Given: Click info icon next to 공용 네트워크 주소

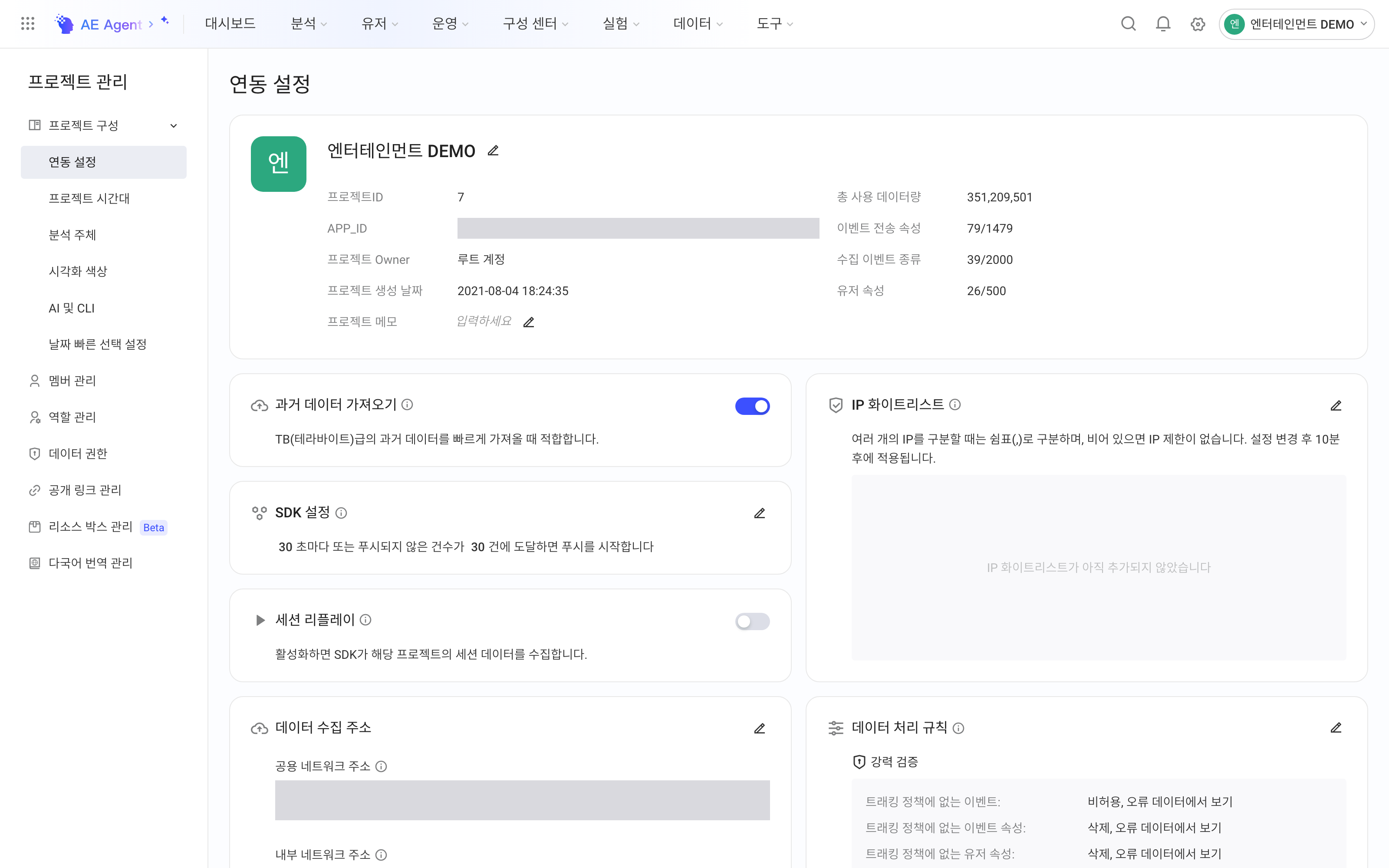Looking at the screenshot, I should pyautogui.click(x=381, y=766).
